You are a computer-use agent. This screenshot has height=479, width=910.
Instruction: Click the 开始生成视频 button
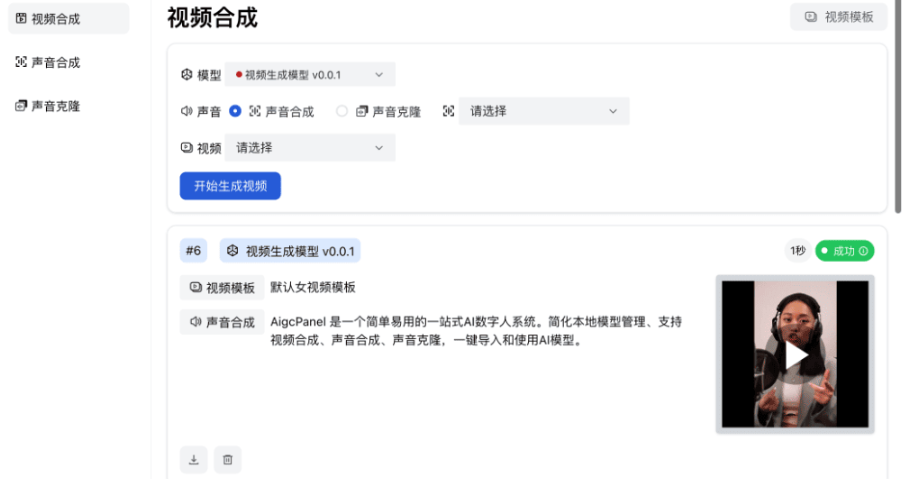pos(230,186)
